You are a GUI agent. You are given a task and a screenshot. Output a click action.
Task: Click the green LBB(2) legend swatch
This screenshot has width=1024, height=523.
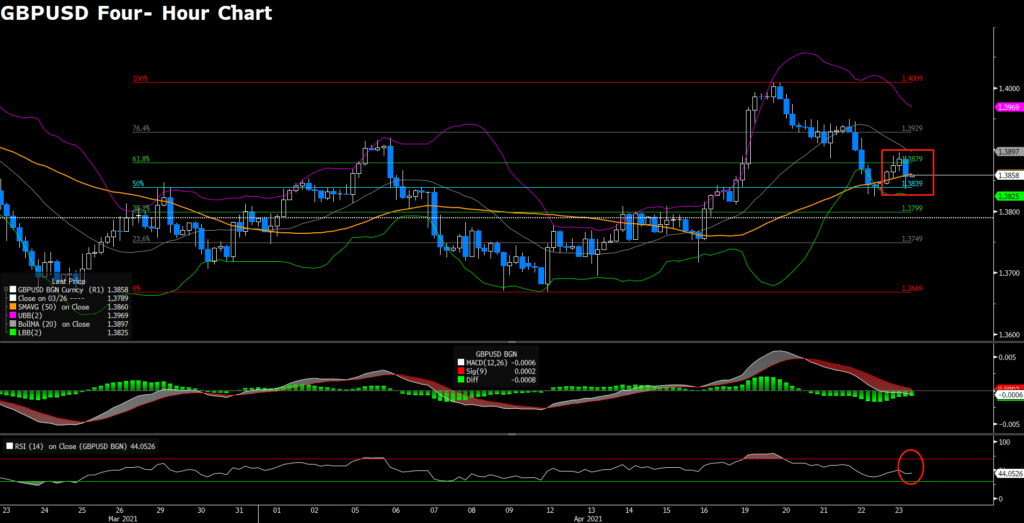[13, 332]
